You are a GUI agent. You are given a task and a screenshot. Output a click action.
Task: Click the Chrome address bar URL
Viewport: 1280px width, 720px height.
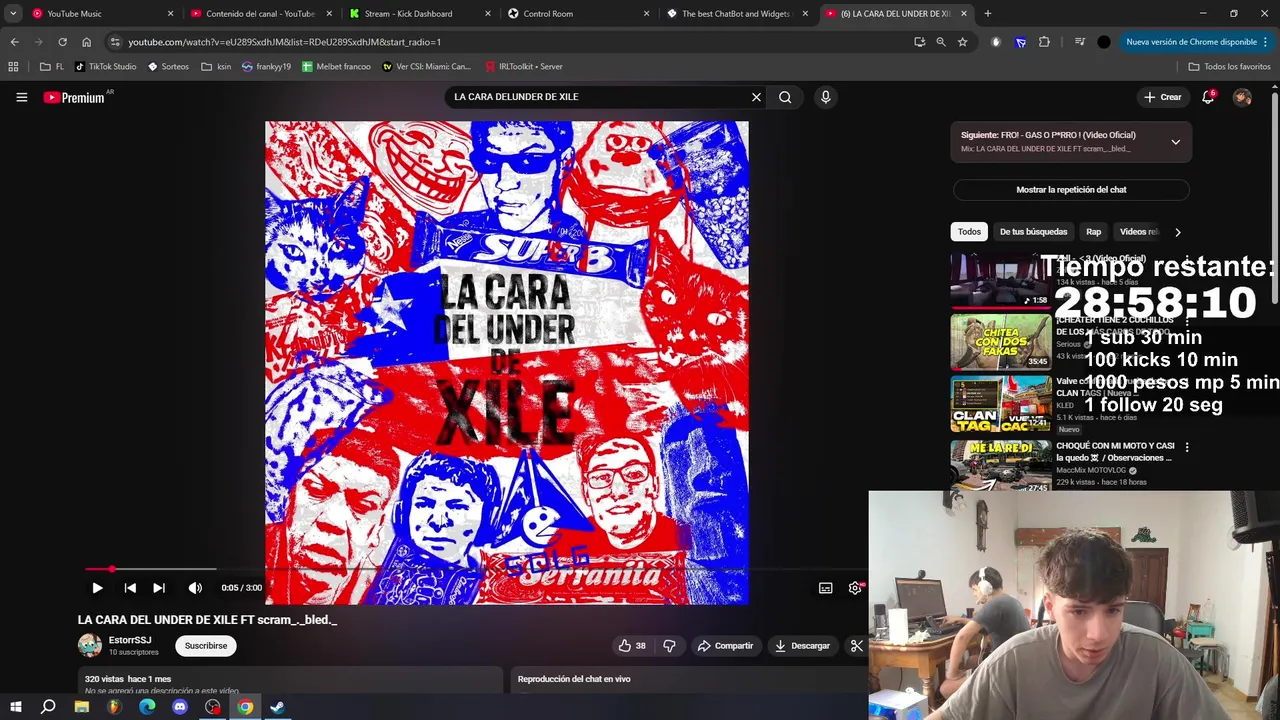click(284, 42)
